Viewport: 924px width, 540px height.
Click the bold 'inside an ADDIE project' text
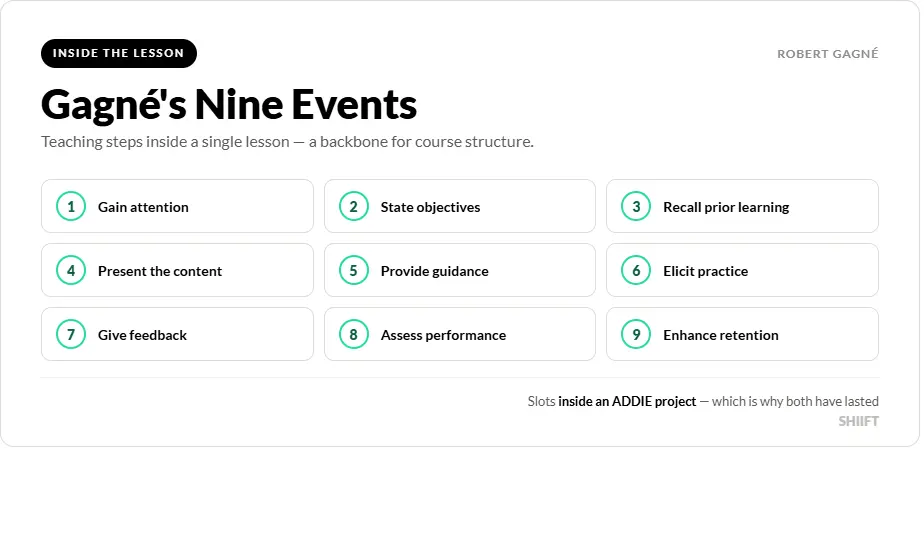pos(627,401)
